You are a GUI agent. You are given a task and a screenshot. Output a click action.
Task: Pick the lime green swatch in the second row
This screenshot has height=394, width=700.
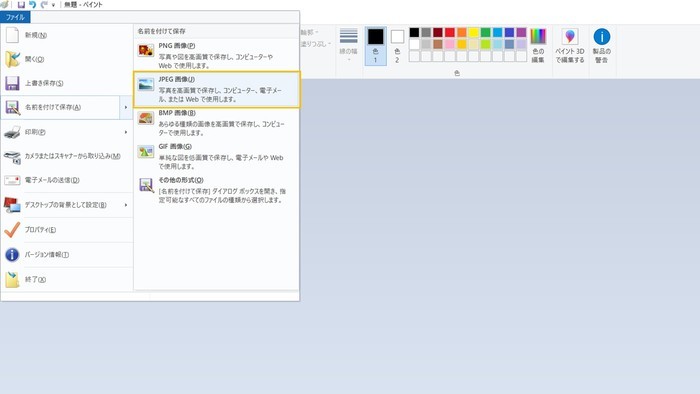tap(486, 44)
